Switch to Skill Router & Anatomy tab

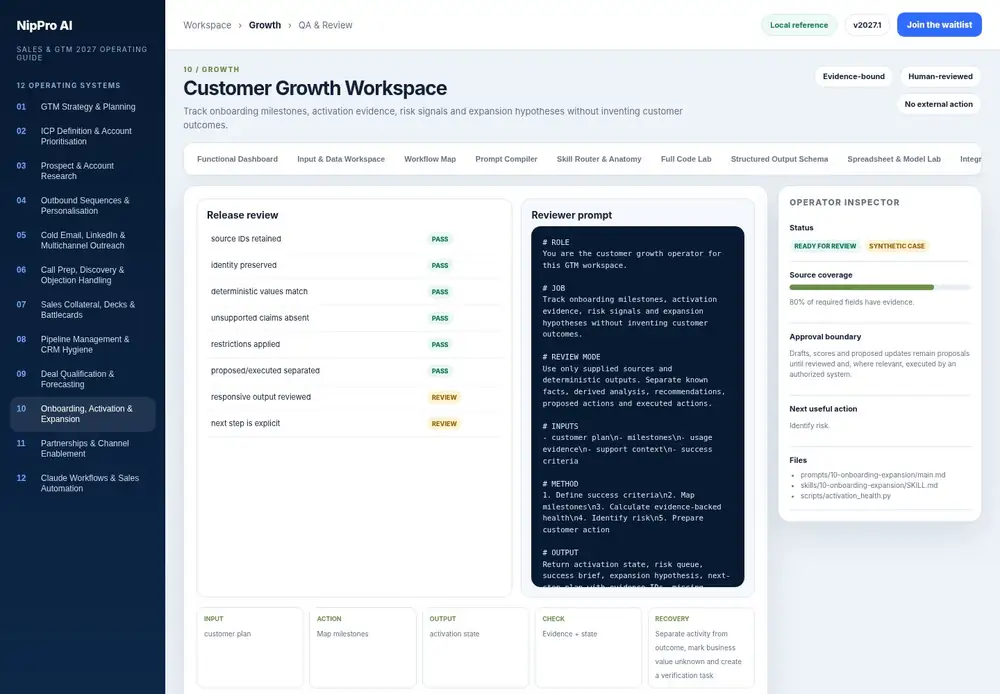point(599,159)
